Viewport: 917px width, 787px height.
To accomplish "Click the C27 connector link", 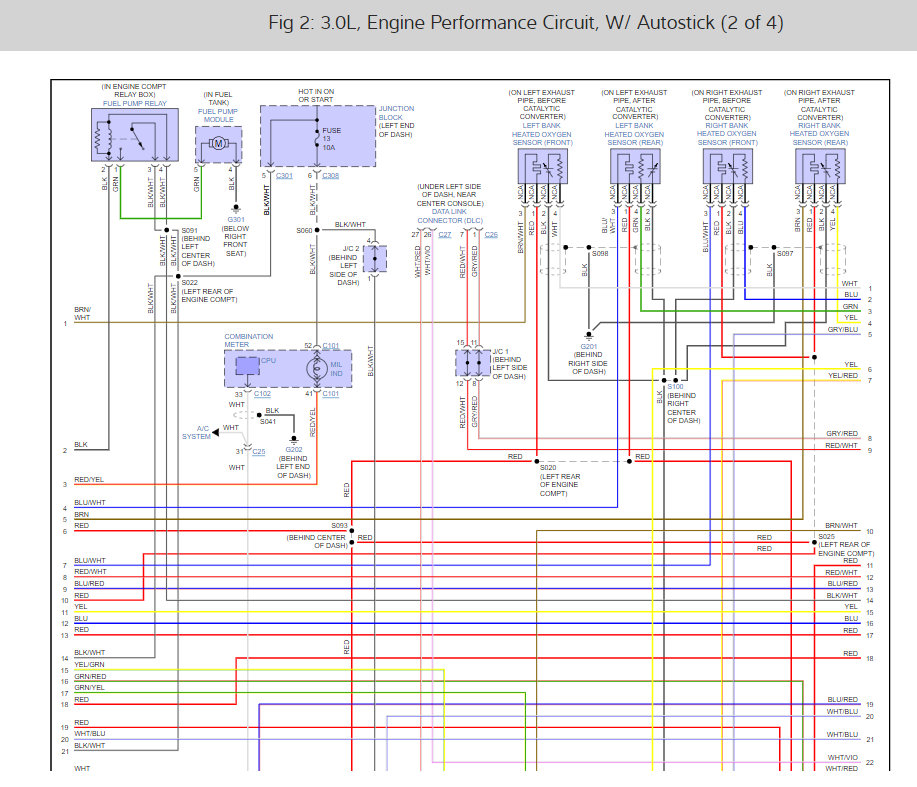I will coord(445,234).
